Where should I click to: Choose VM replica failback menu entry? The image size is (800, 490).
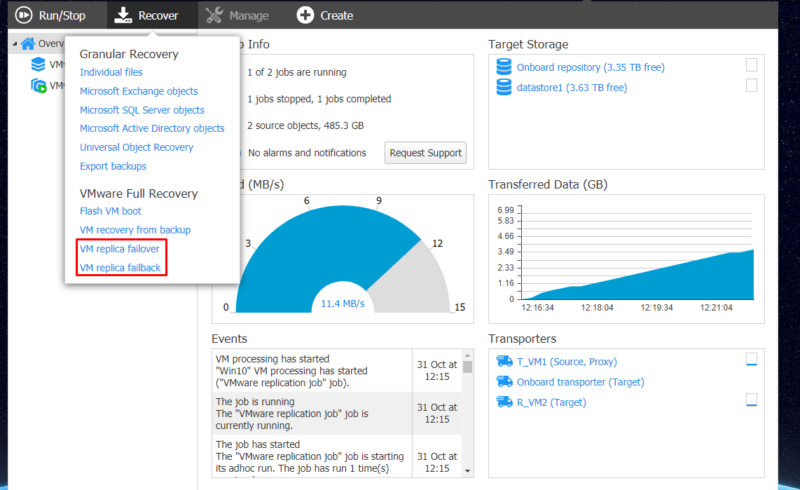point(120,267)
